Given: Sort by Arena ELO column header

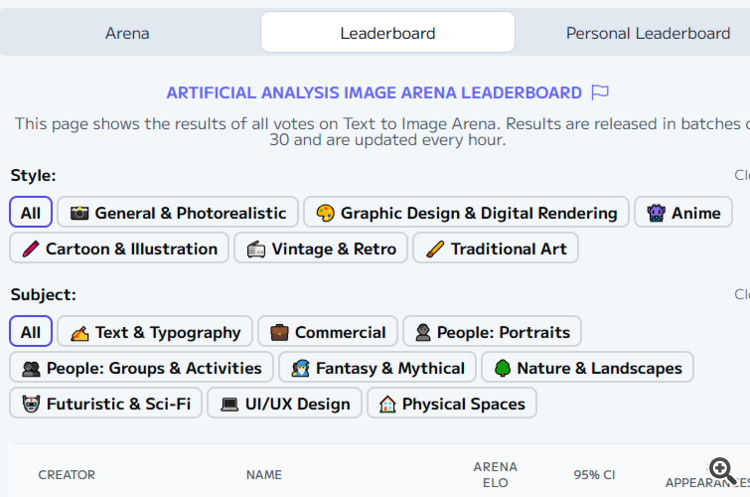Looking at the screenshot, I should click(495, 475).
